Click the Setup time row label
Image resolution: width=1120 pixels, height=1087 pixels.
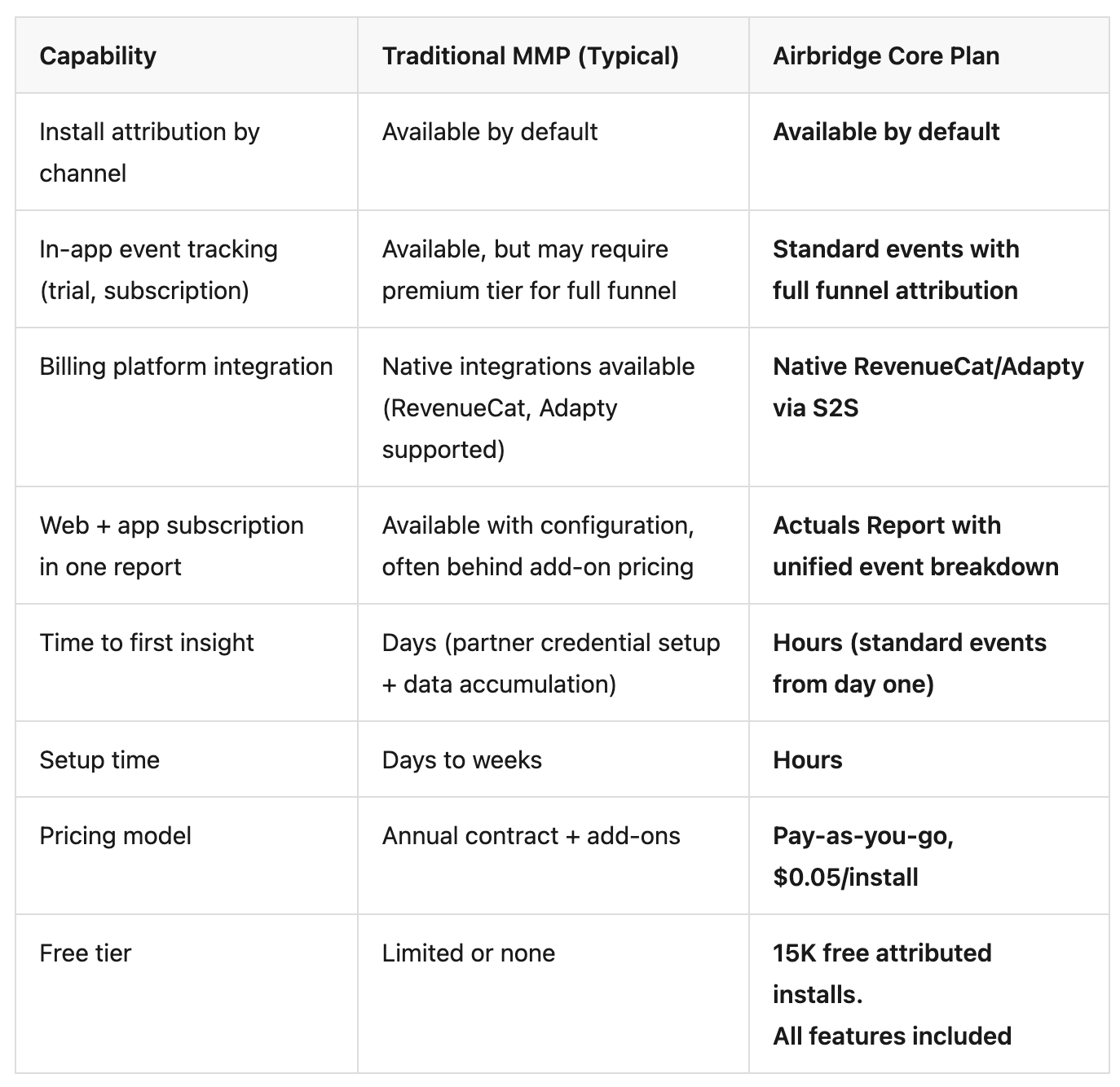coord(99,759)
